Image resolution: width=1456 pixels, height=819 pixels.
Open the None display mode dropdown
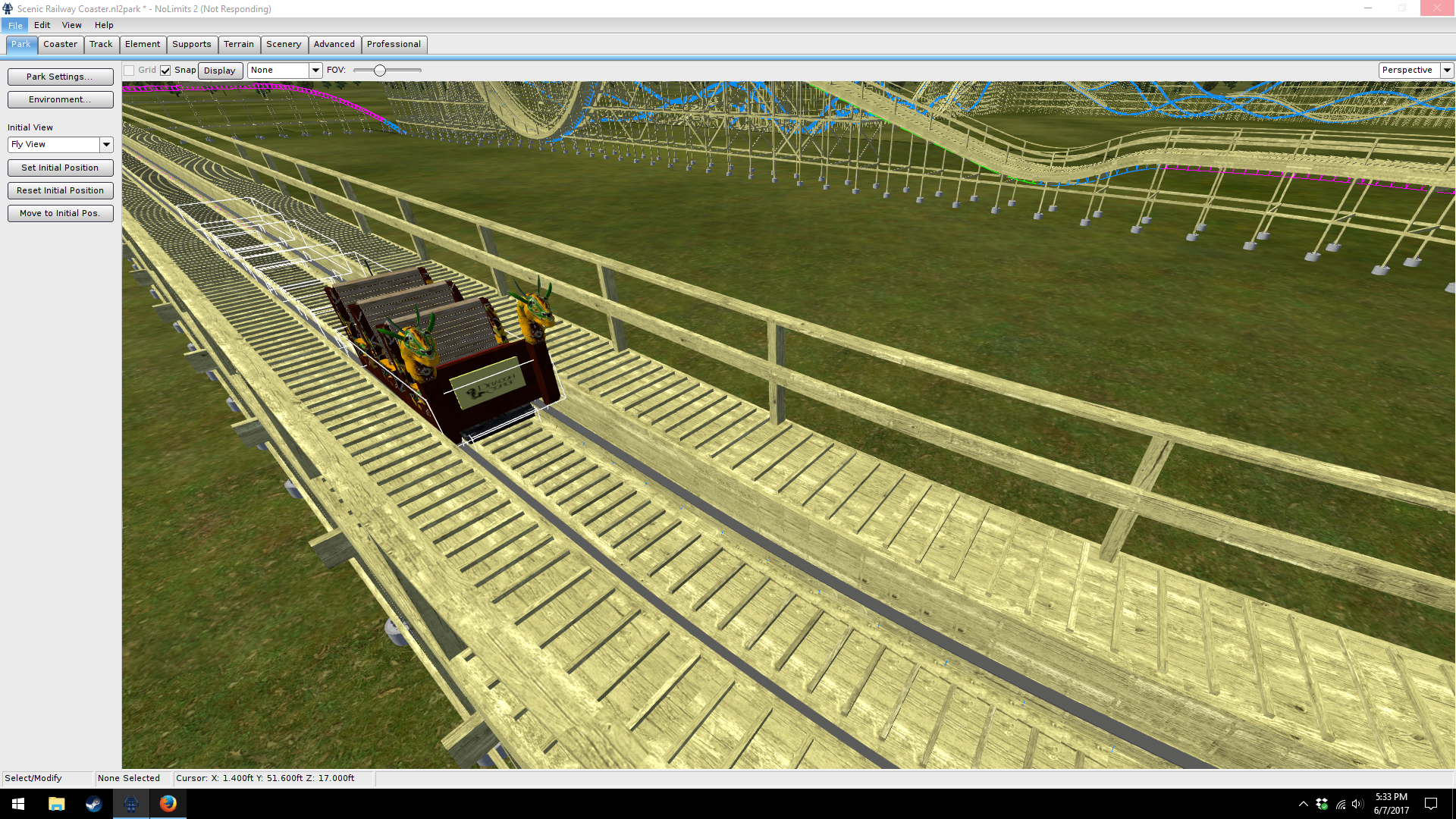(x=315, y=71)
